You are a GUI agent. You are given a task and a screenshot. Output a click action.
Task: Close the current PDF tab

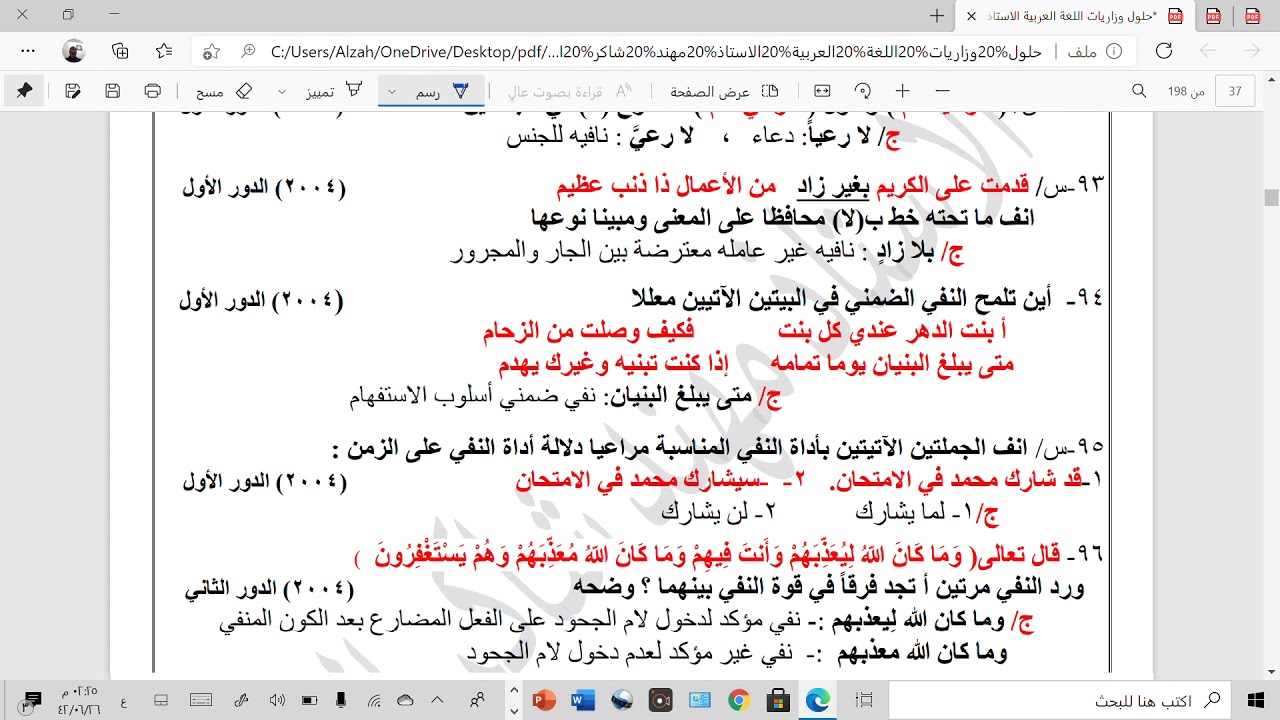click(971, 15)
